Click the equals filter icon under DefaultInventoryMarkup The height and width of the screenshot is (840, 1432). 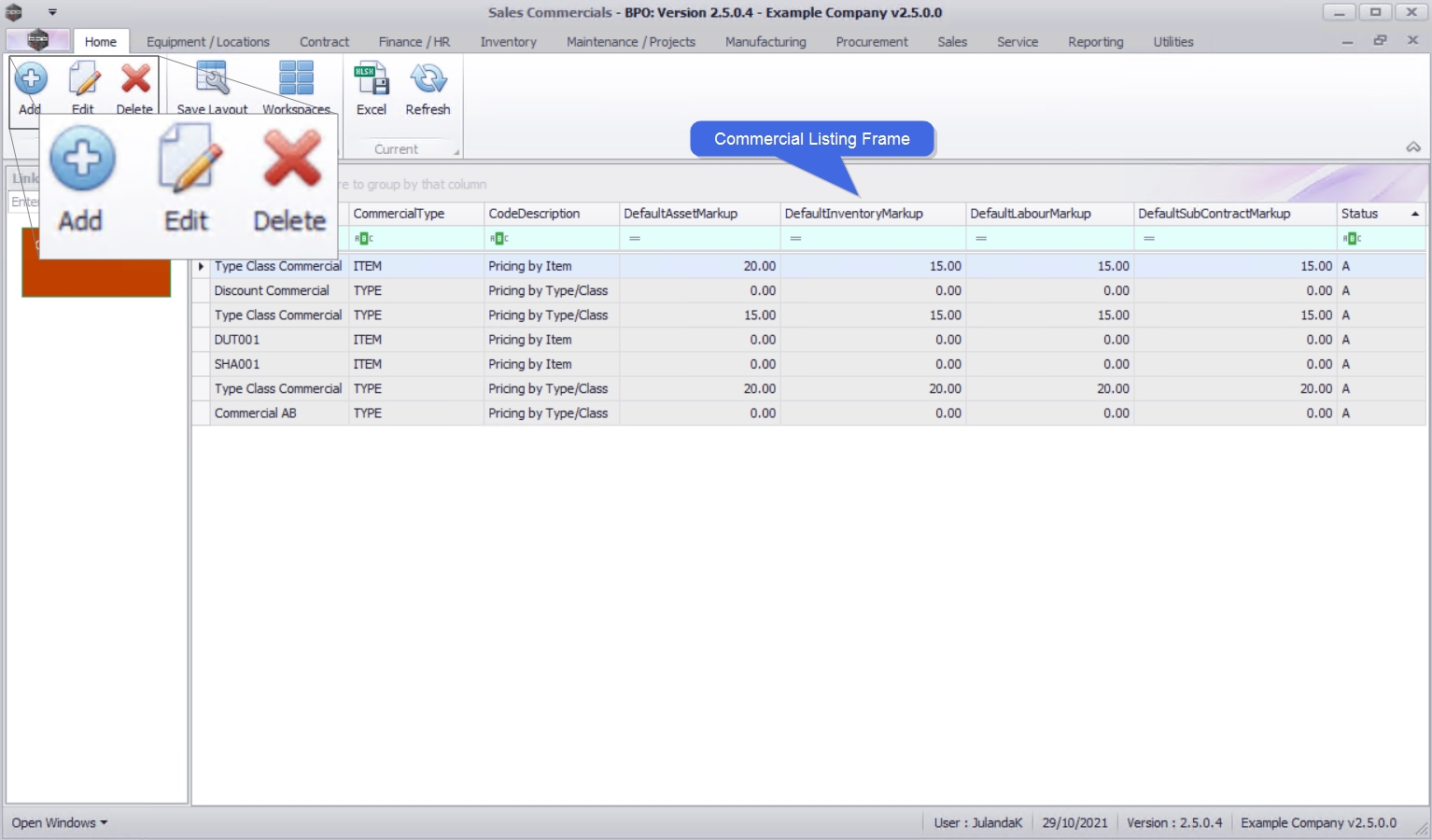point(795,239)
